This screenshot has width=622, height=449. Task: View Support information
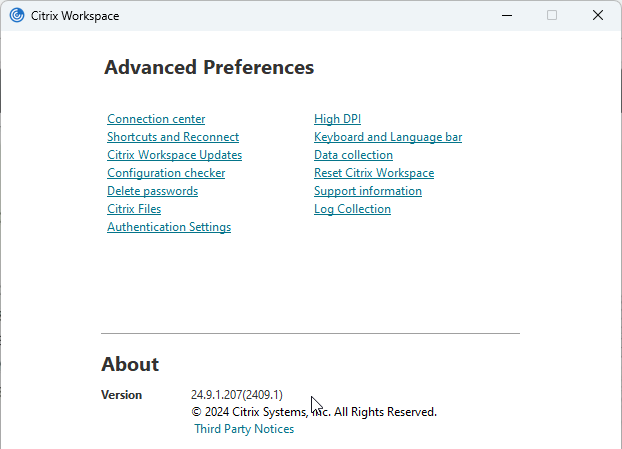pos(368,191)
